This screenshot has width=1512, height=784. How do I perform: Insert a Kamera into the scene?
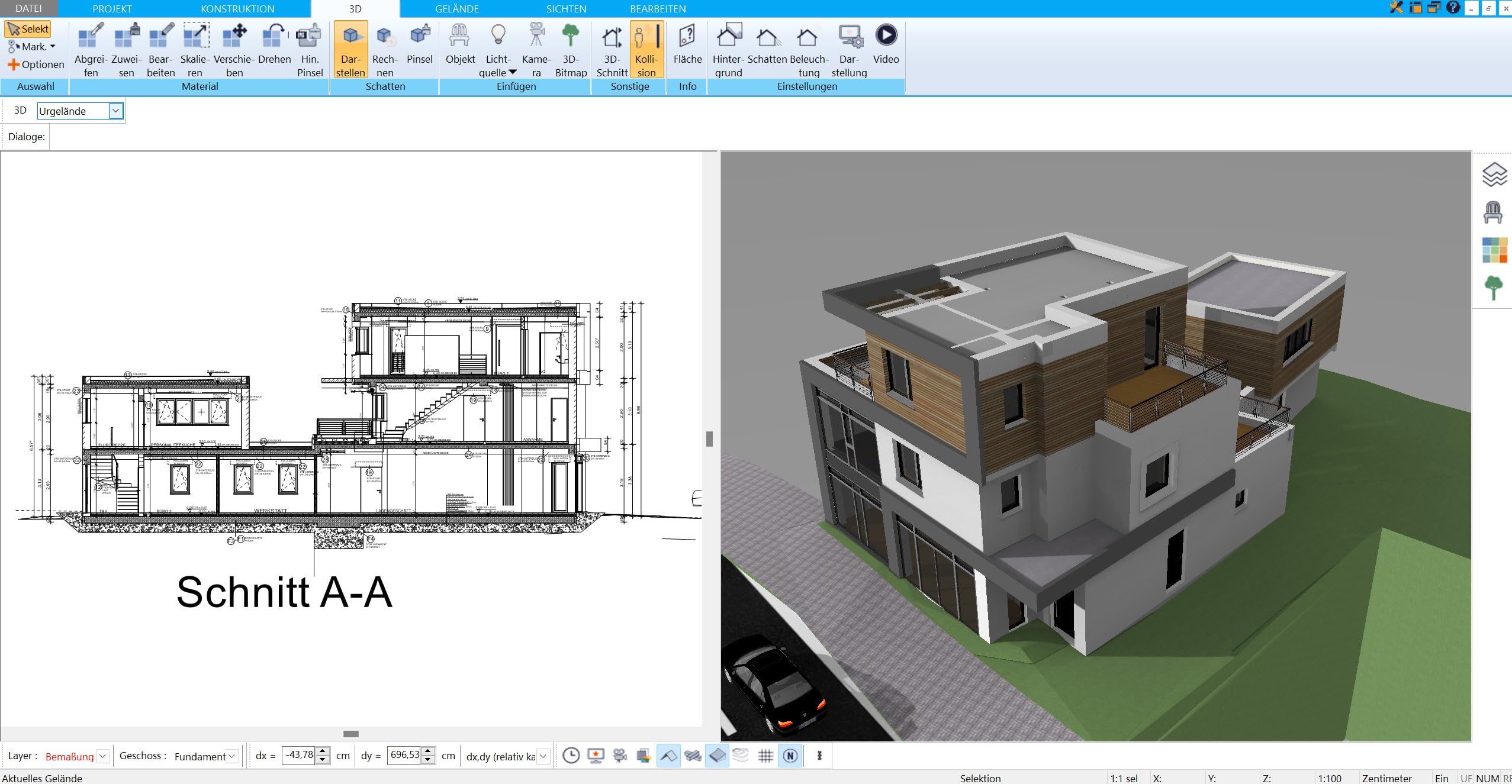[x=536, y=50]
